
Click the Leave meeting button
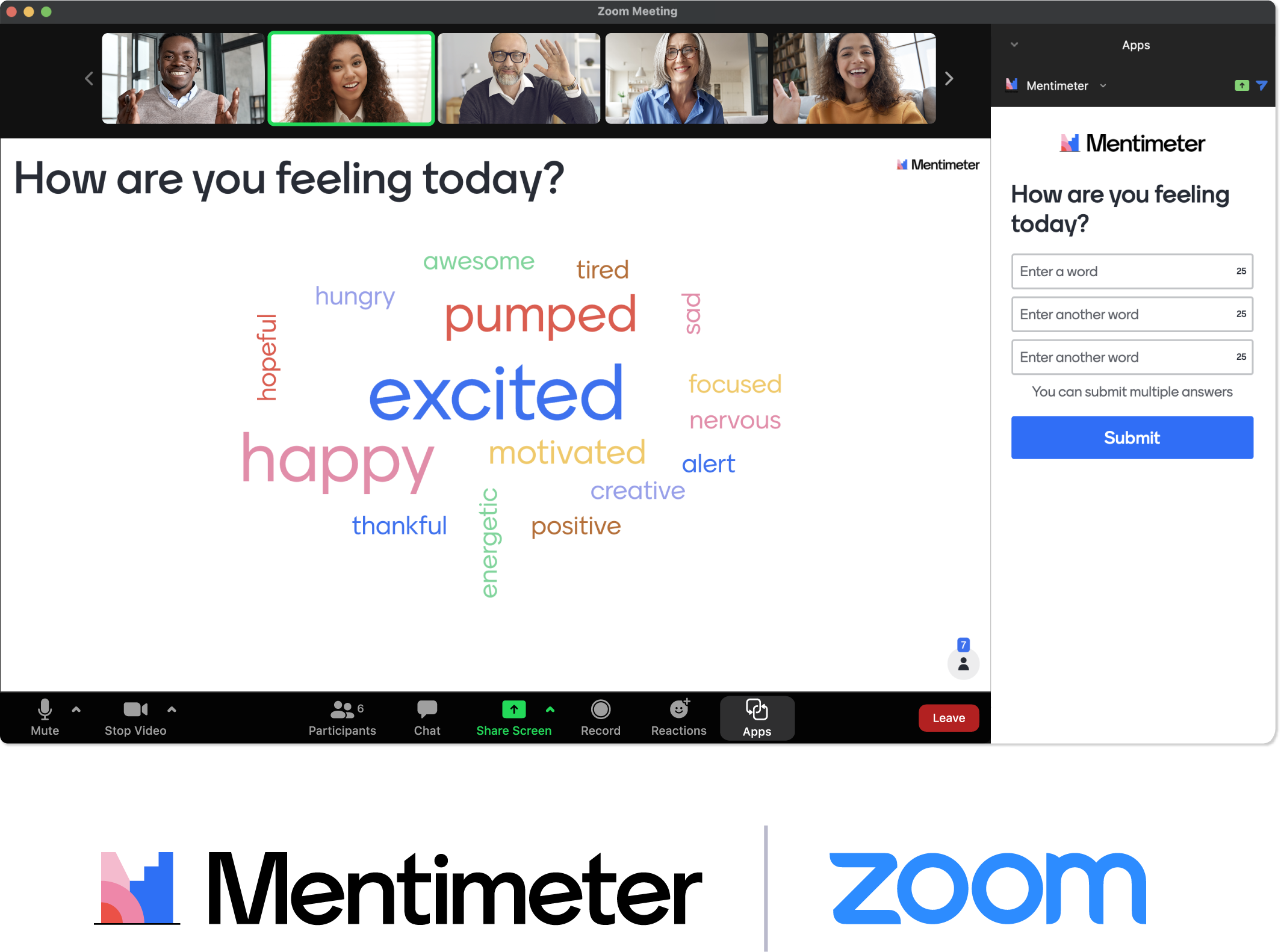(x=947, y=717)
